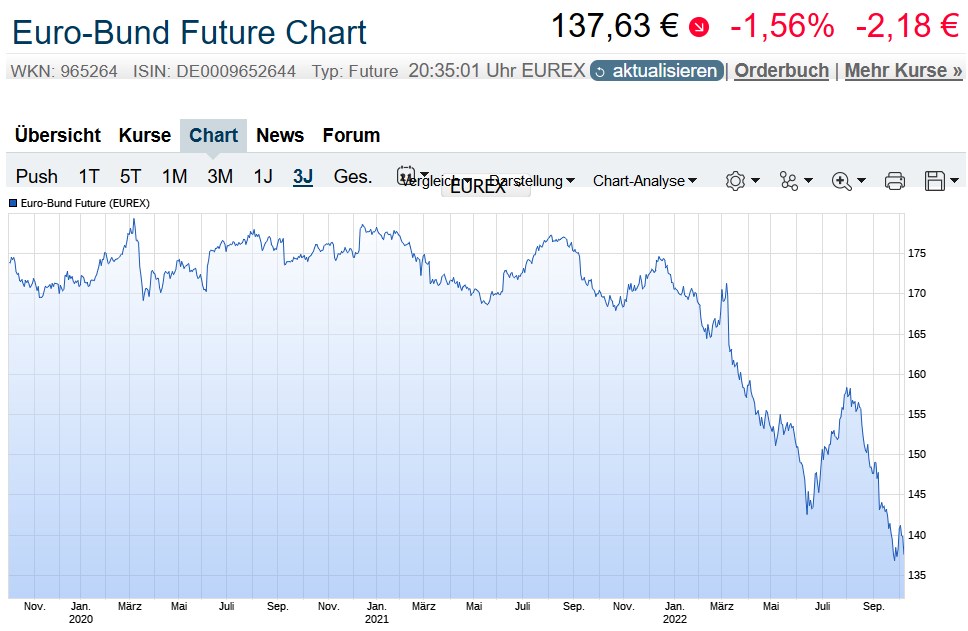Go to the Kurse tab
Viewport: 968px width, 631px height.
tap(145, 135)
